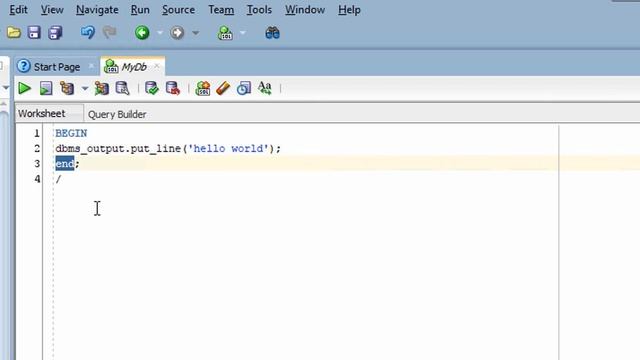
Task: Open SQL Worksheet from main toolbar
Action: [x=225, y=33]
